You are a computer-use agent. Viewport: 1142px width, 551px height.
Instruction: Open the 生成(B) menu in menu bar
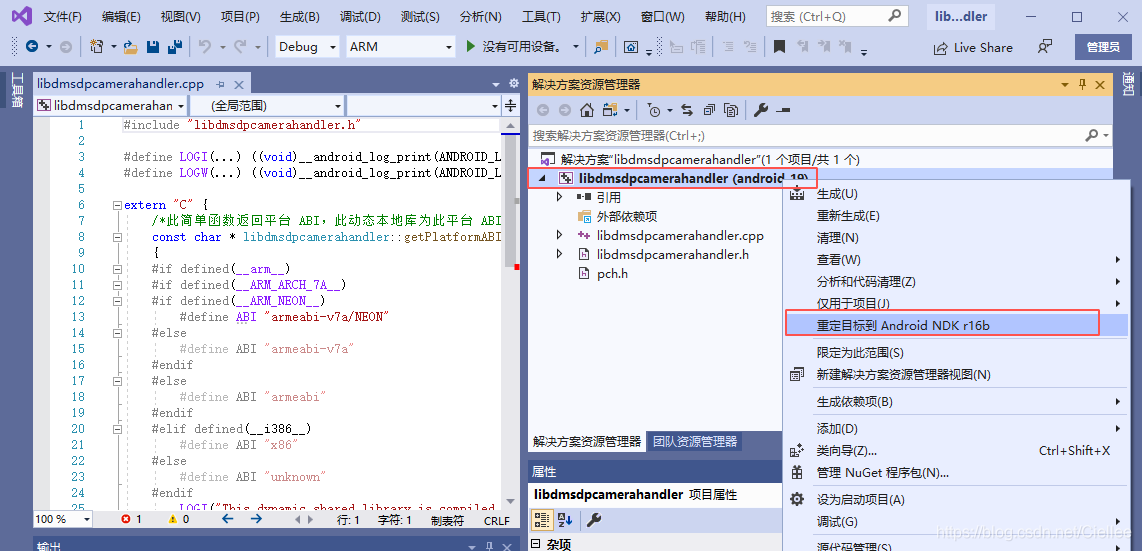coord(299,17)
